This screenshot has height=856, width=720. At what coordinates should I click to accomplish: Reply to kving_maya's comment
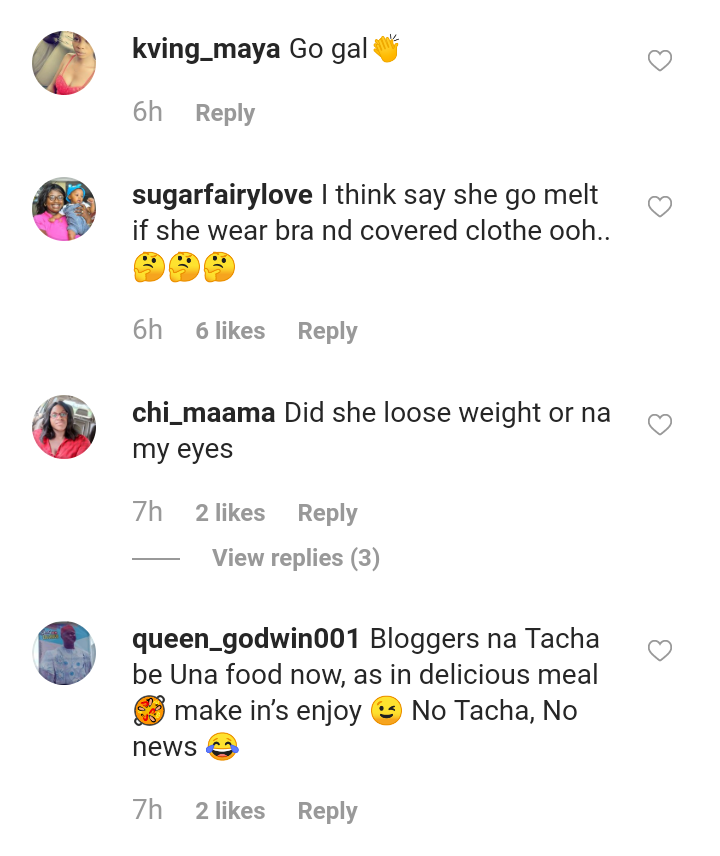[225, 113]
